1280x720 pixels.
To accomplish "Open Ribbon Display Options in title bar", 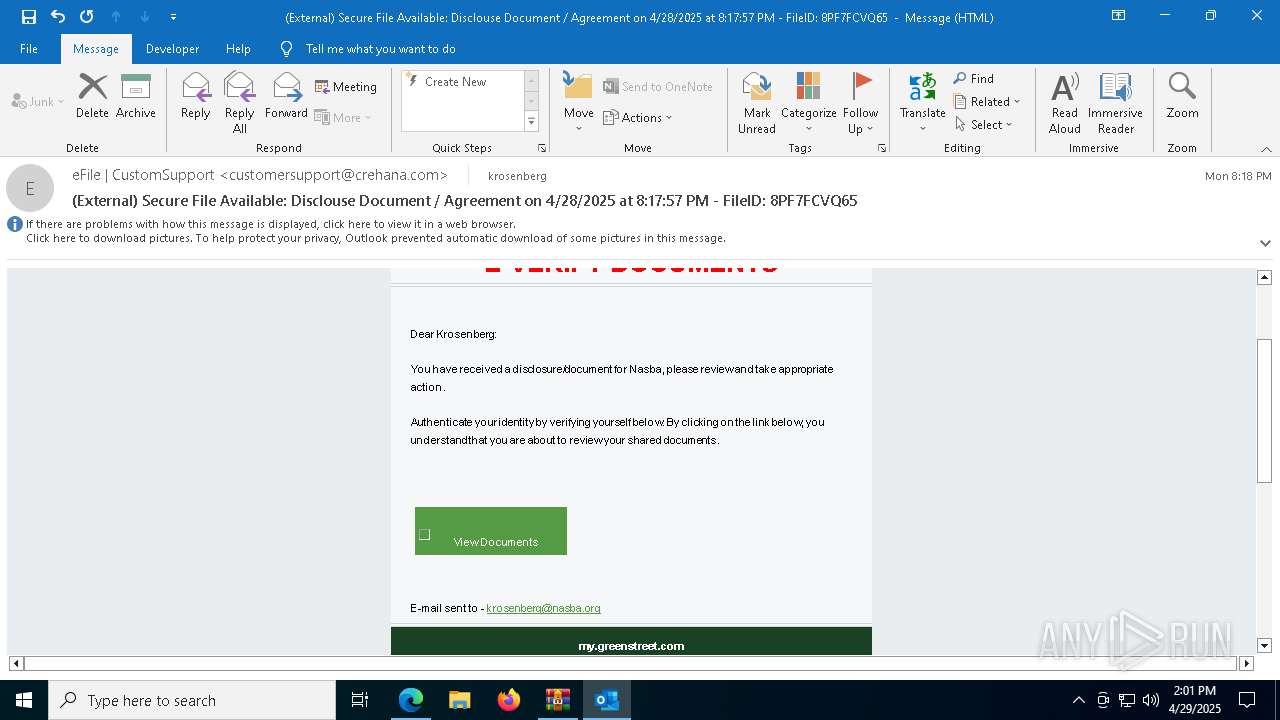I will [x=1118, y=16].
